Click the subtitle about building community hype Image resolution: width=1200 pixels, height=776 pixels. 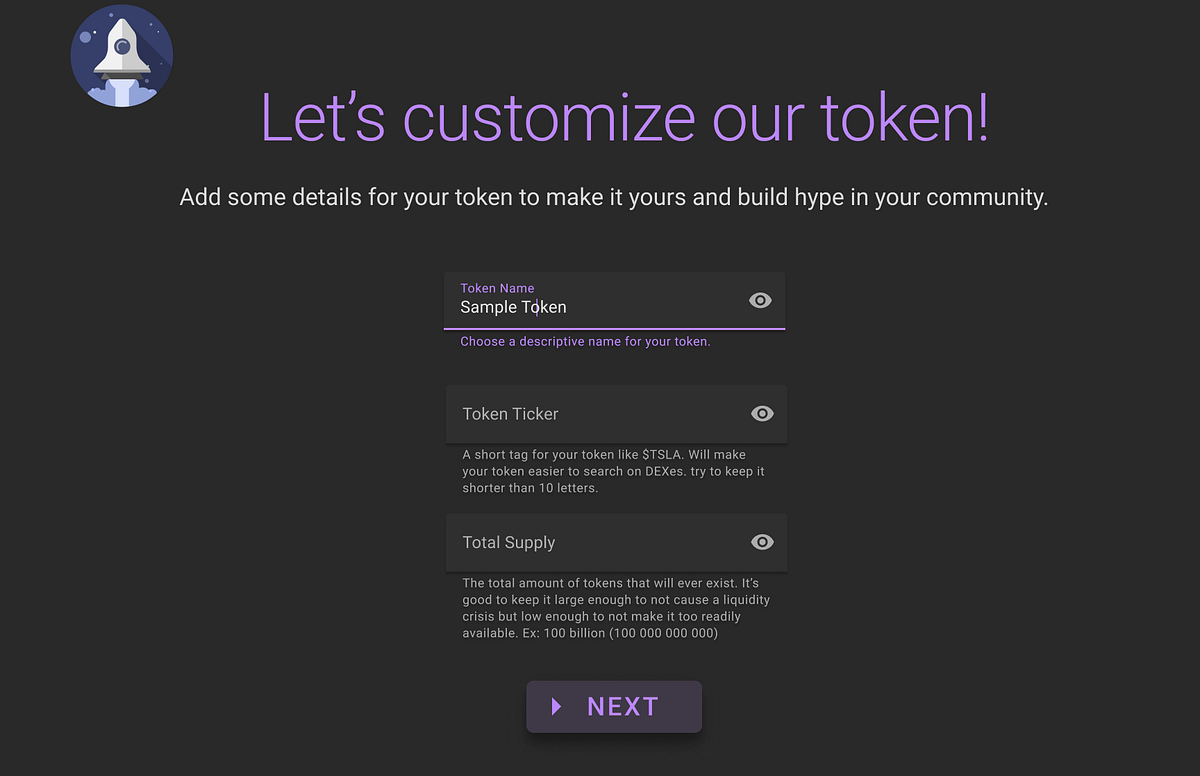coord(613,197)
